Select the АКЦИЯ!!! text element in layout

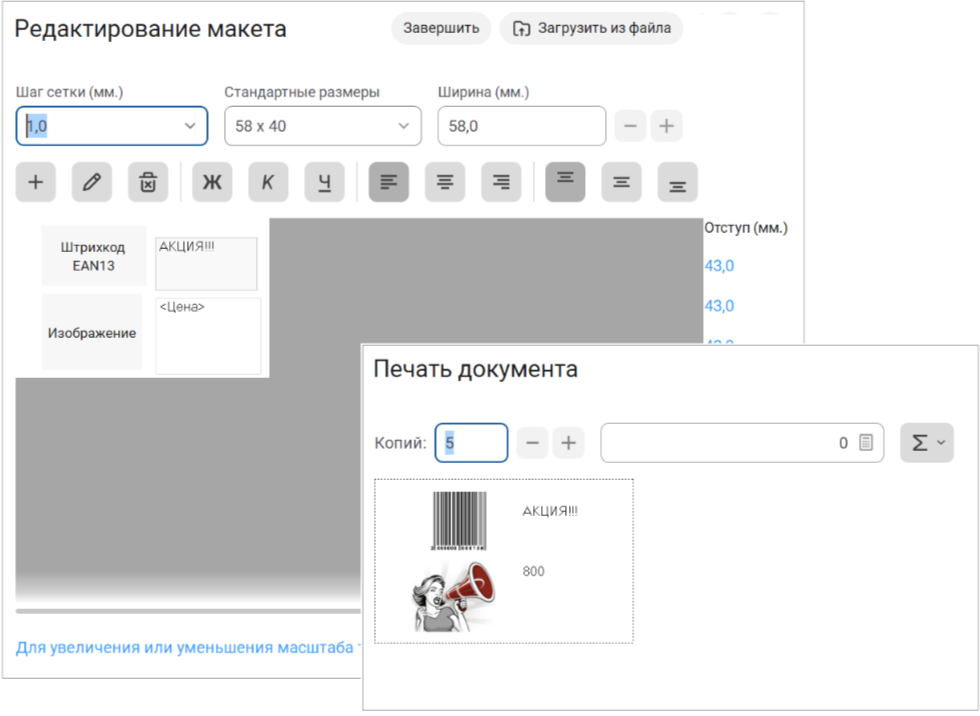(x=206, y=264)
